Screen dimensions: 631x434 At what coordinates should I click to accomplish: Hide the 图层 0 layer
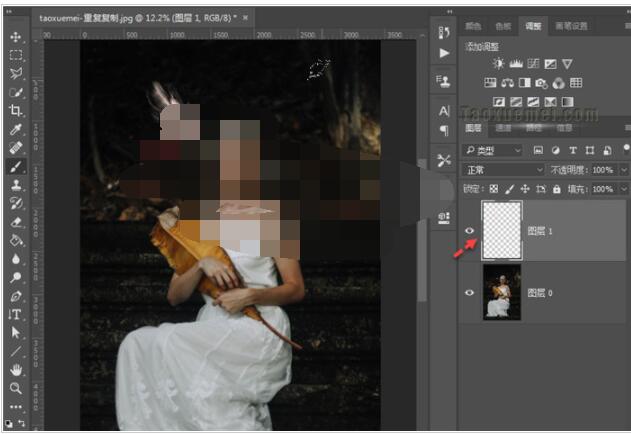pyautogui.click(x=469, y=293)
